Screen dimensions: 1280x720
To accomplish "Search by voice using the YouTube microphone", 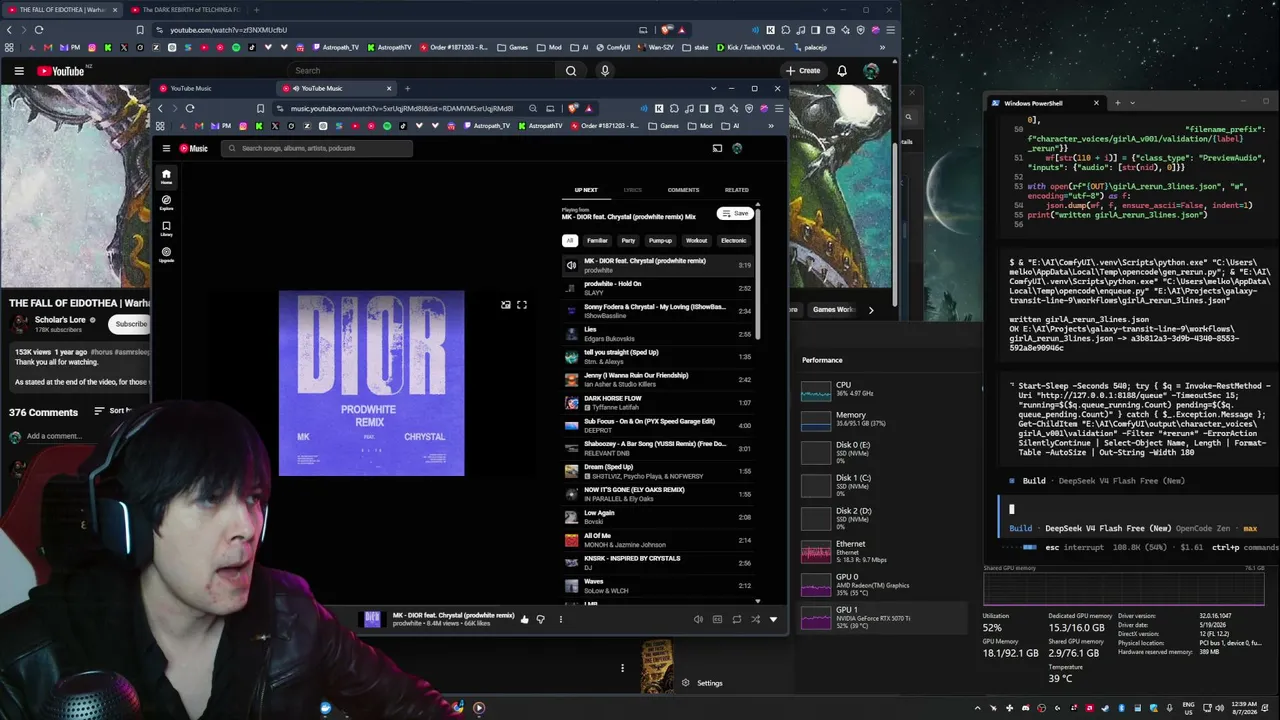I will tap(604, 71).
